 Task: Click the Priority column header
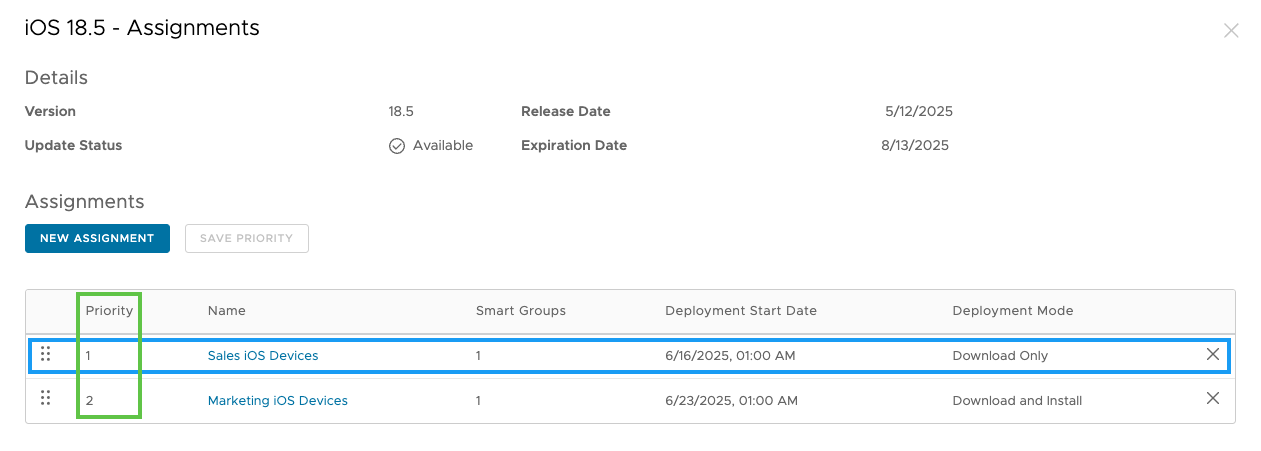point(109,311)
